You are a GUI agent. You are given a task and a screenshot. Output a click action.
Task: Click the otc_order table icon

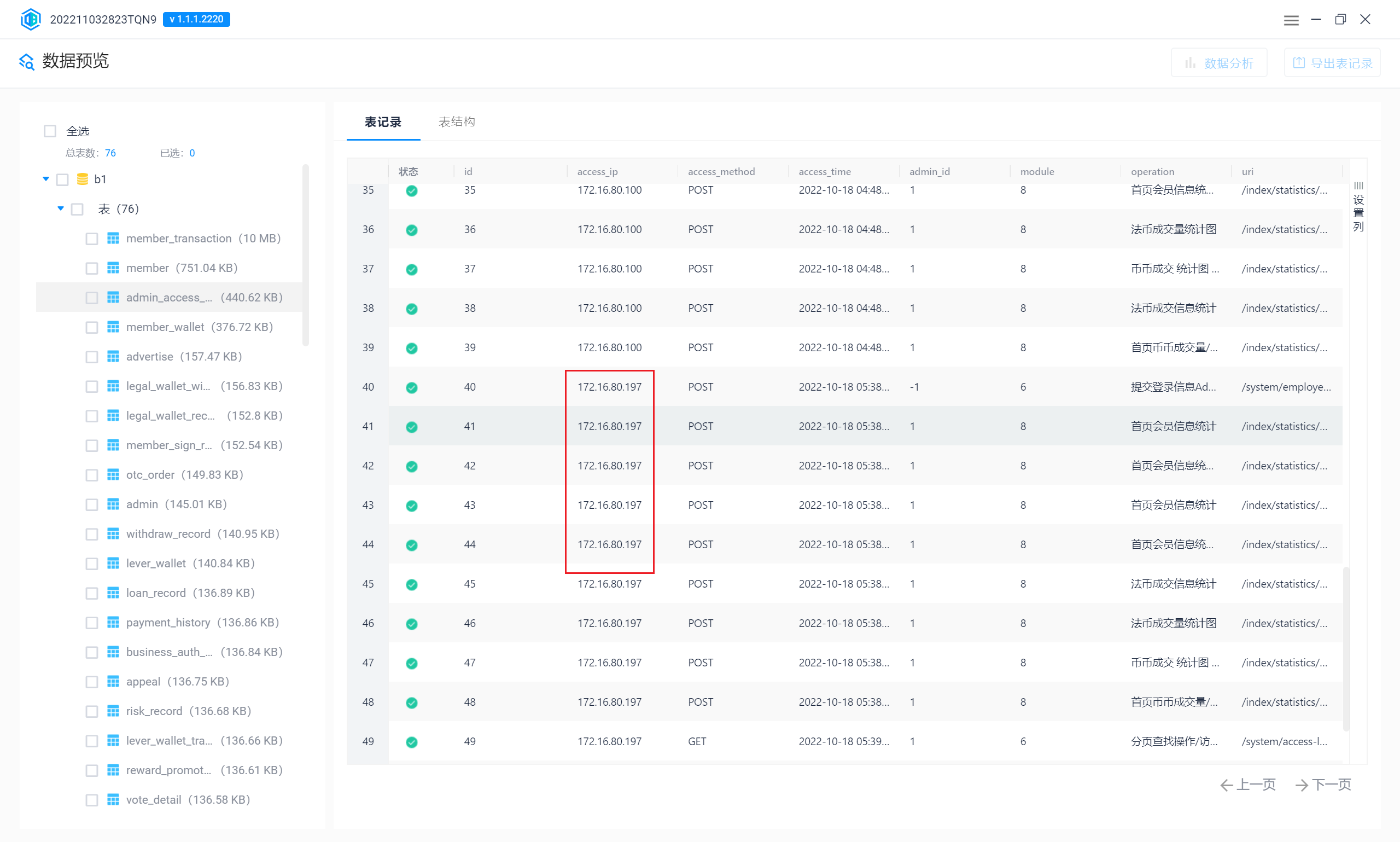point(113,474)
